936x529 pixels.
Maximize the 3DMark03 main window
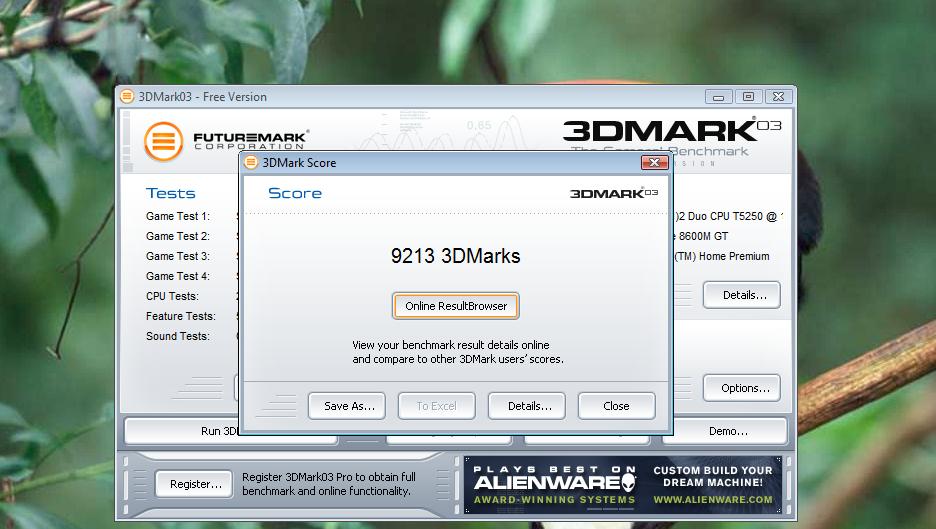[749, 97]
